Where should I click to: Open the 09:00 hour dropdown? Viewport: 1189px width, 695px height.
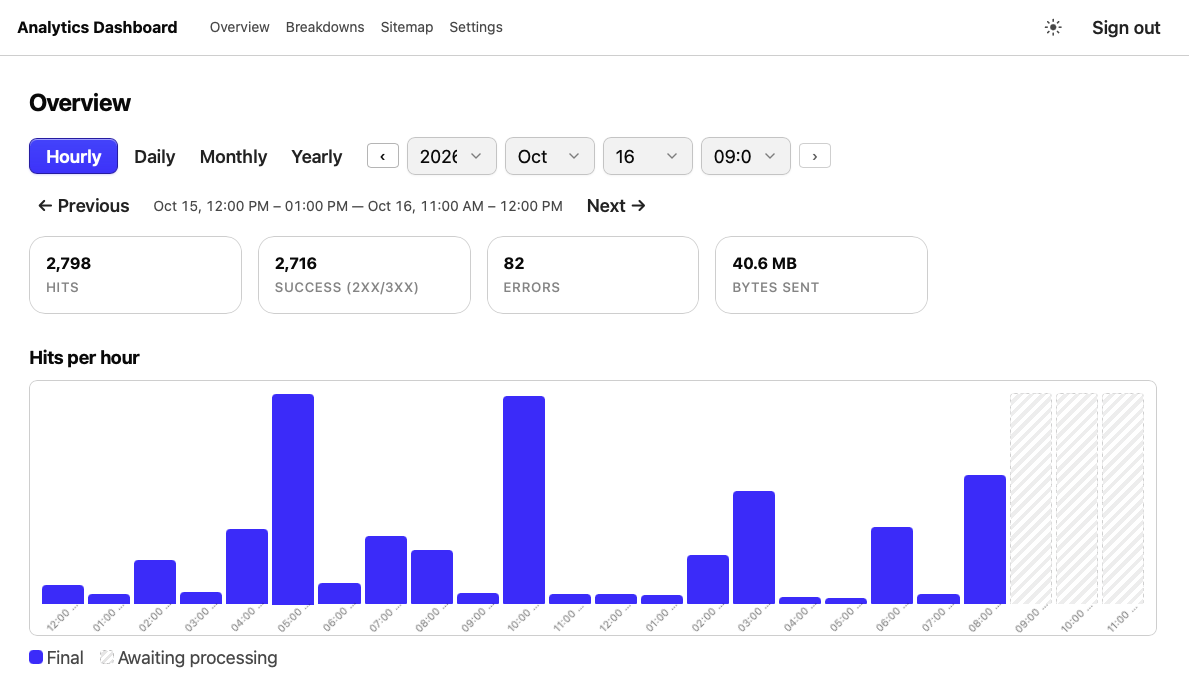tap(745, 156)
